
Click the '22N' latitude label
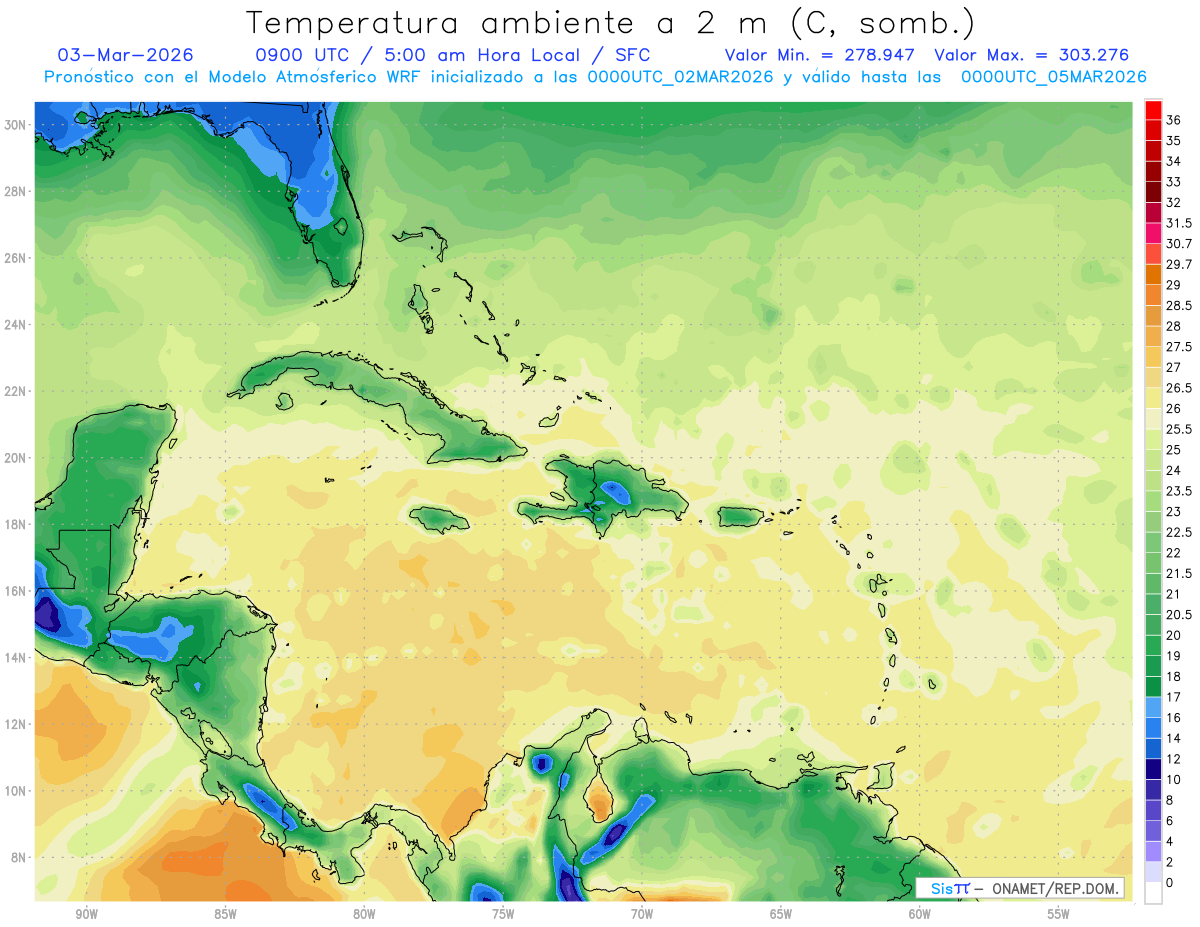click(x=17, y=391)
